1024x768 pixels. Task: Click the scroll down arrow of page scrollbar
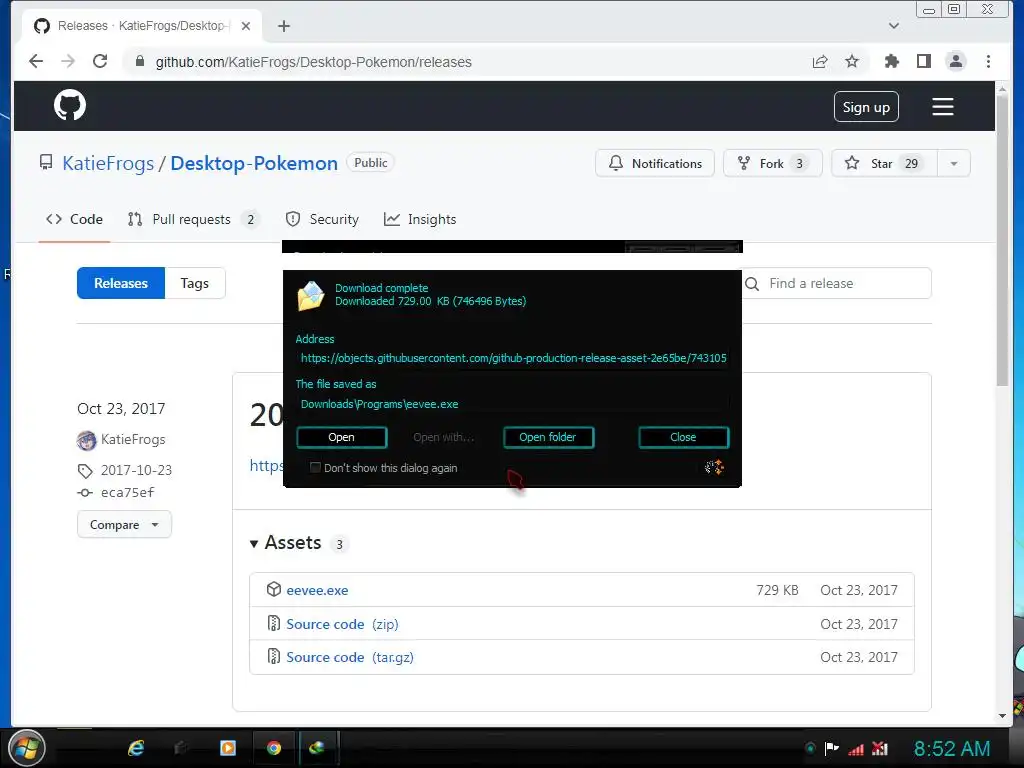1002,716
